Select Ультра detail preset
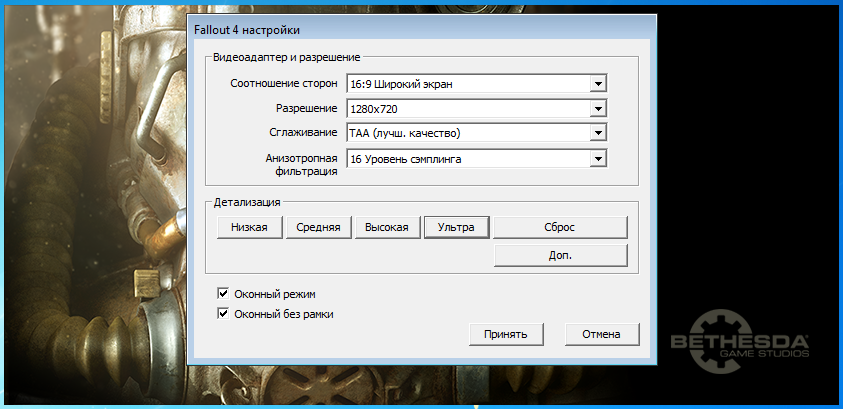Screen dimensions: 843x409 point(456,227)
